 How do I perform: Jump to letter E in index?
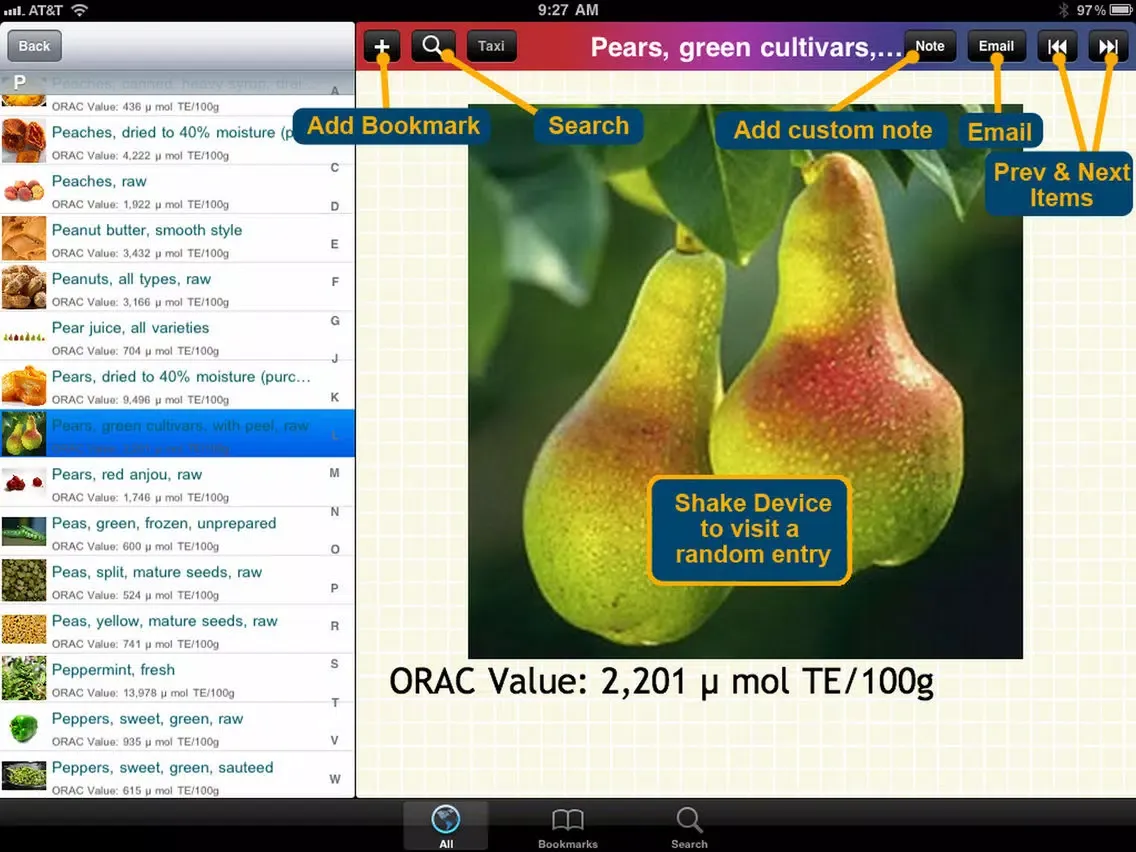(x=335, y=244)
